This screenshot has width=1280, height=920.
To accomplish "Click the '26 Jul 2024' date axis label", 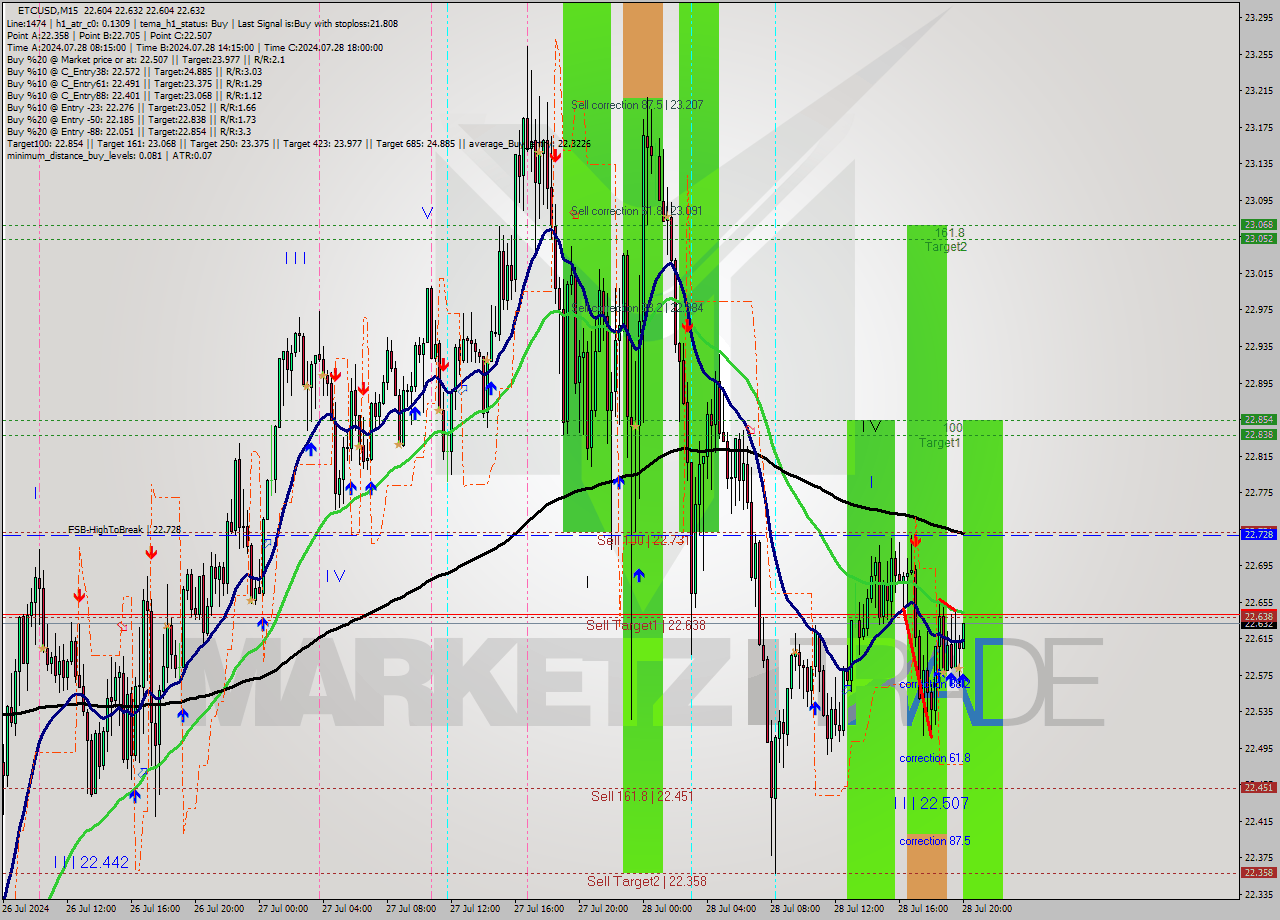I will [x=25, y=909].
